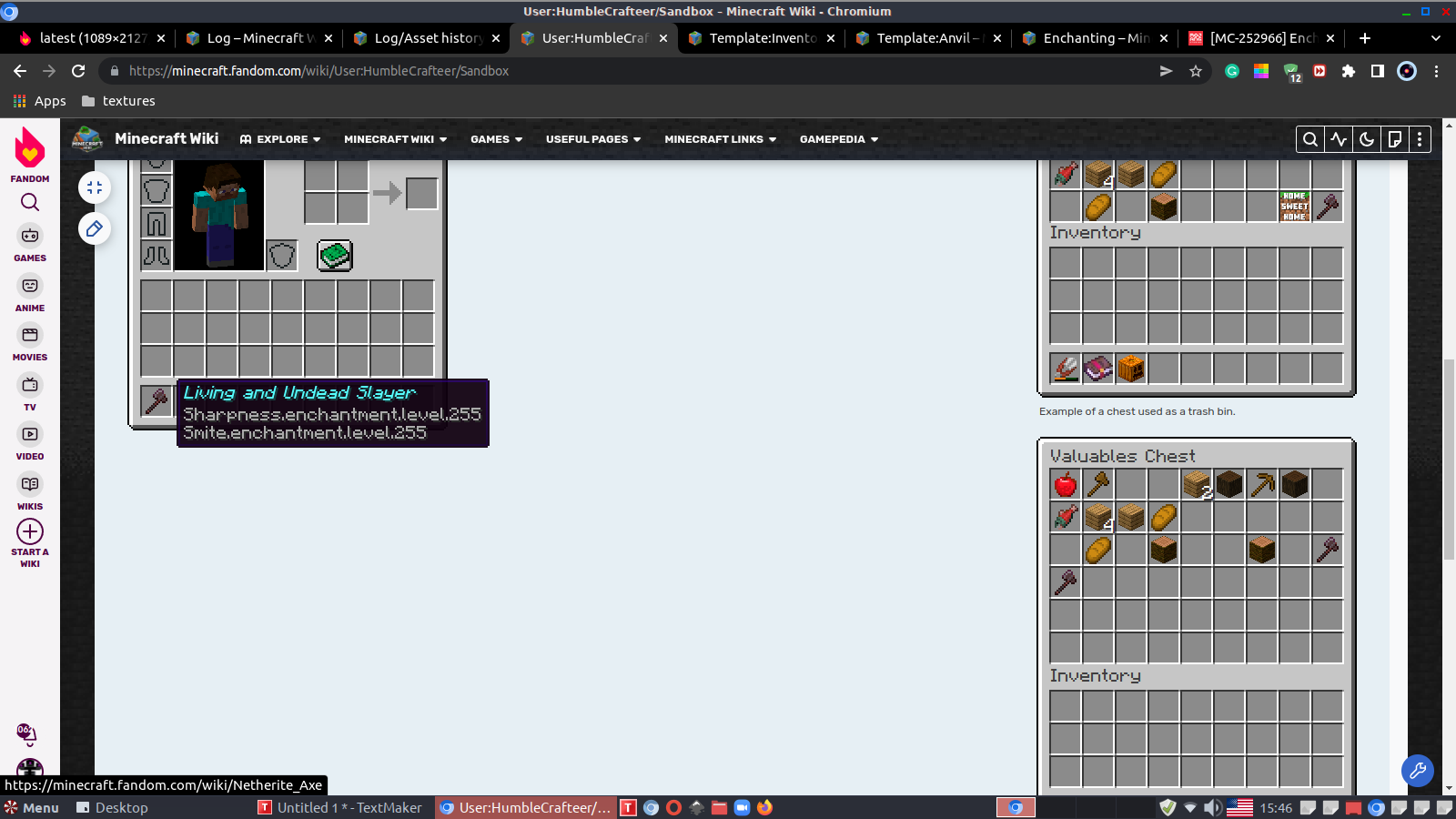Open the taskbar Menu button
1456x819 pixels.
click(32, 808)
